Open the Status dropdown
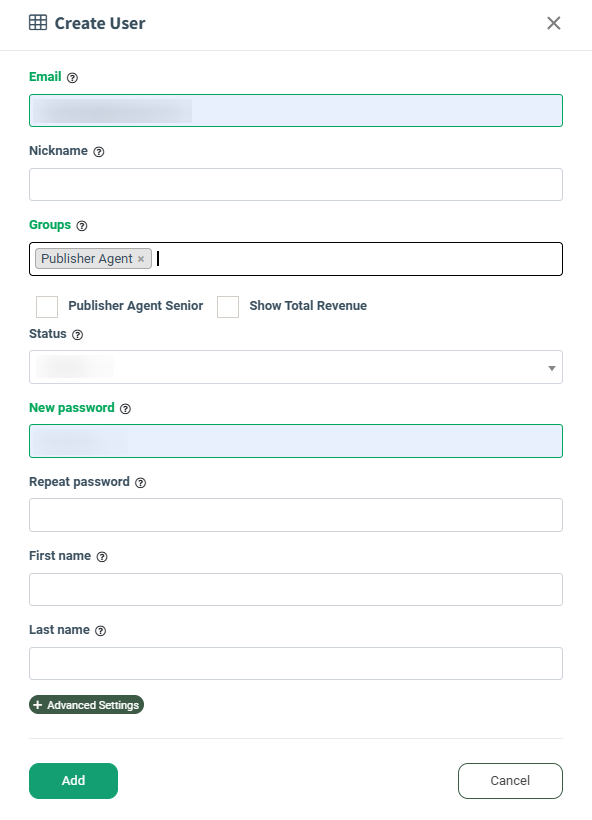The image size is (592, 820). (x=296, y=367)
